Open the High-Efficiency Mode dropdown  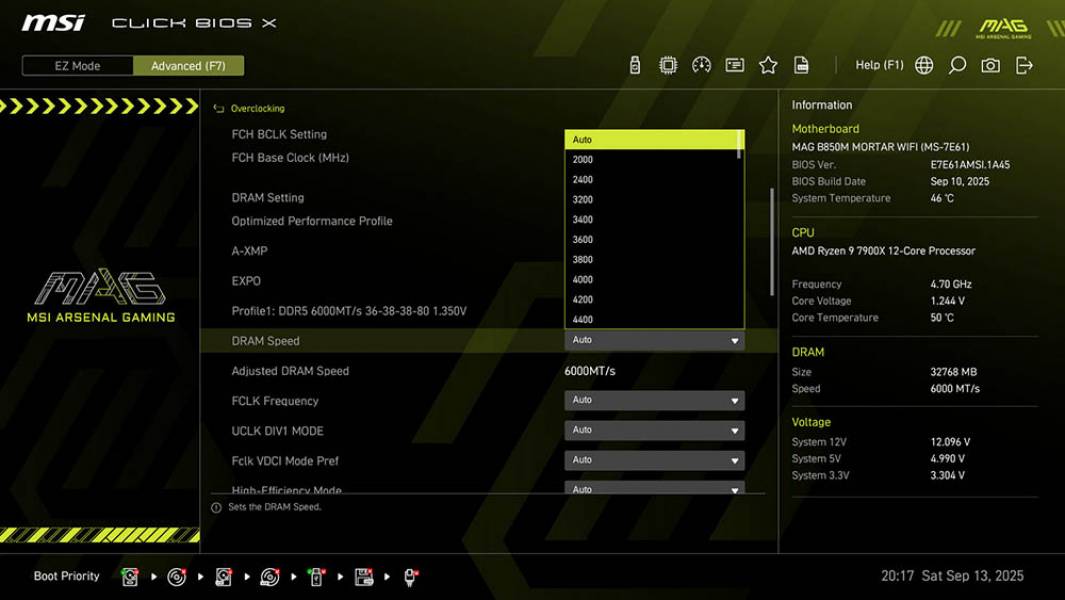point(654,489)
